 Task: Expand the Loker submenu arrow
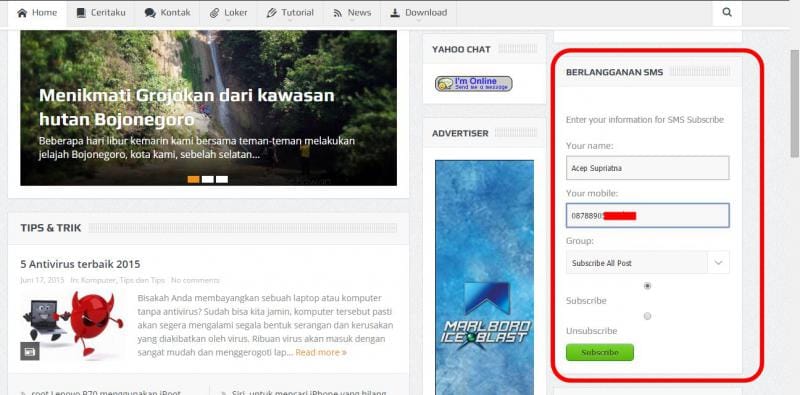click(228, 21)
